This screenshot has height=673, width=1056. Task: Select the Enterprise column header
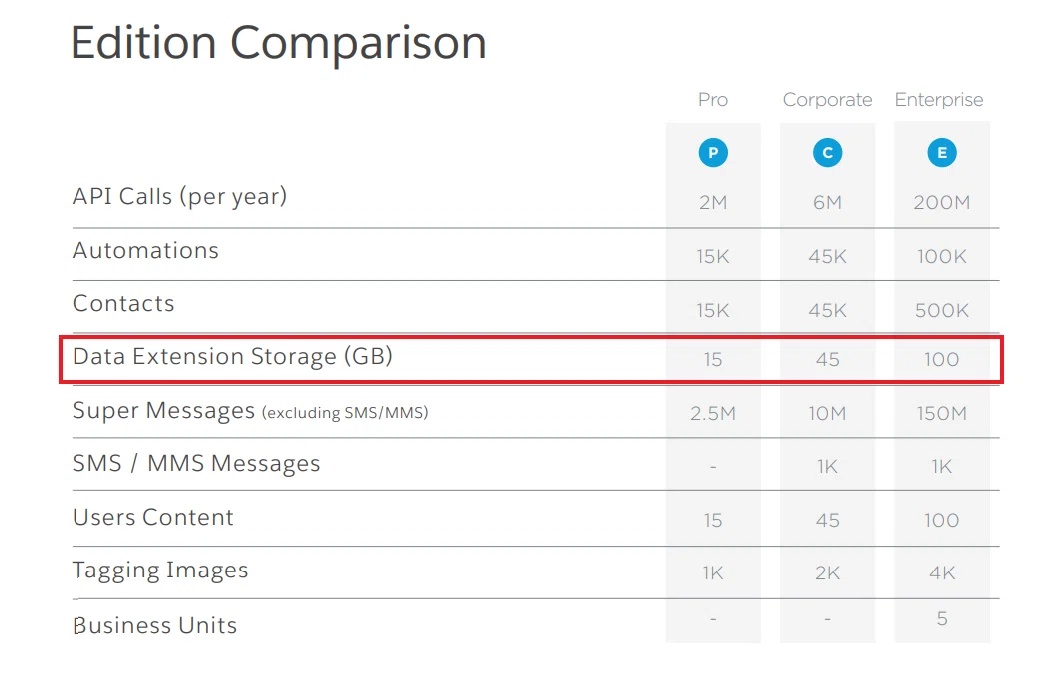click(x=939, y=100)
